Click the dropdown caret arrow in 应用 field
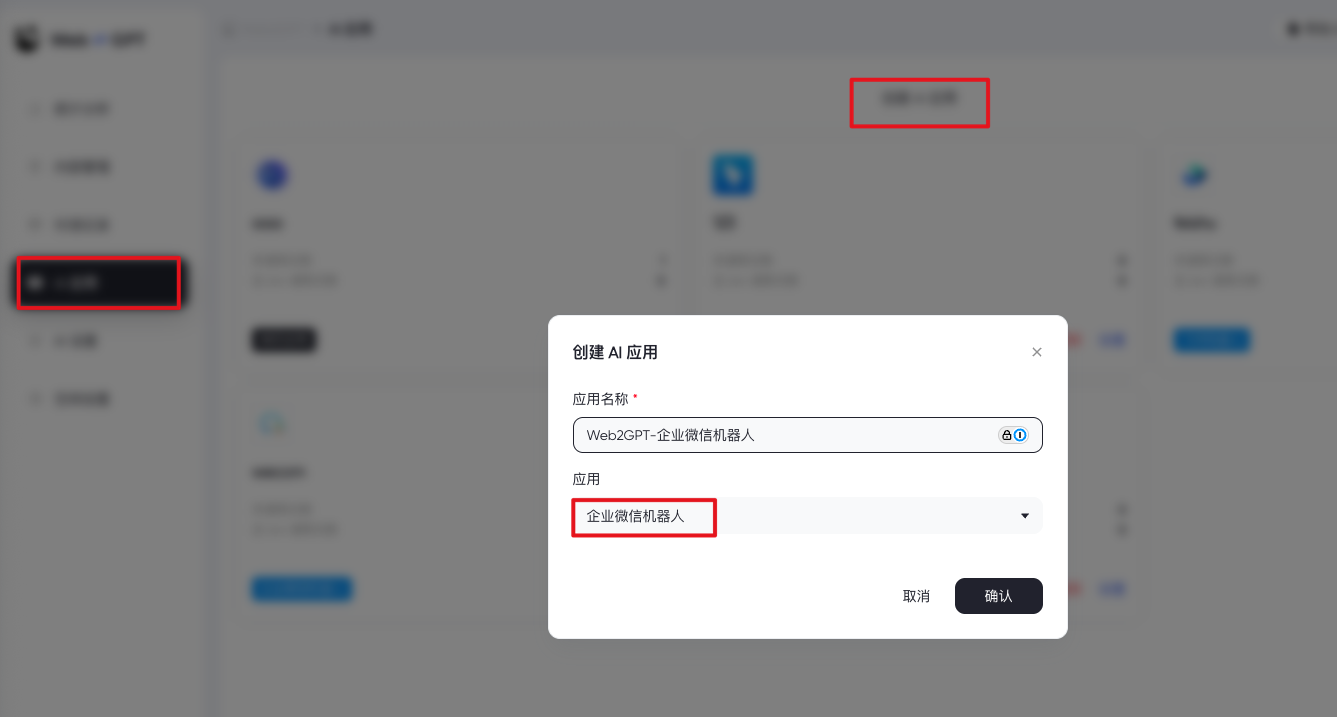Screen dimensions: 1337x717 click(1025, 516)
